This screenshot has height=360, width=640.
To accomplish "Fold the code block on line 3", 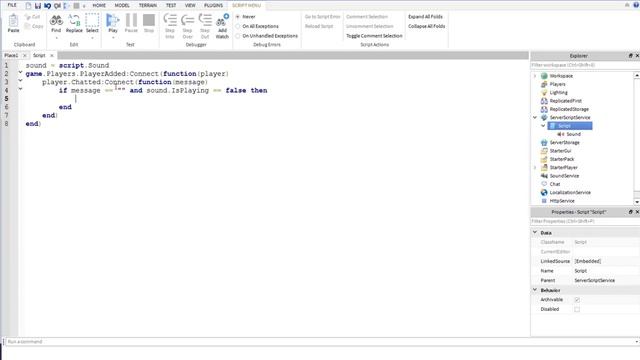I will click(x=20, y=80).
